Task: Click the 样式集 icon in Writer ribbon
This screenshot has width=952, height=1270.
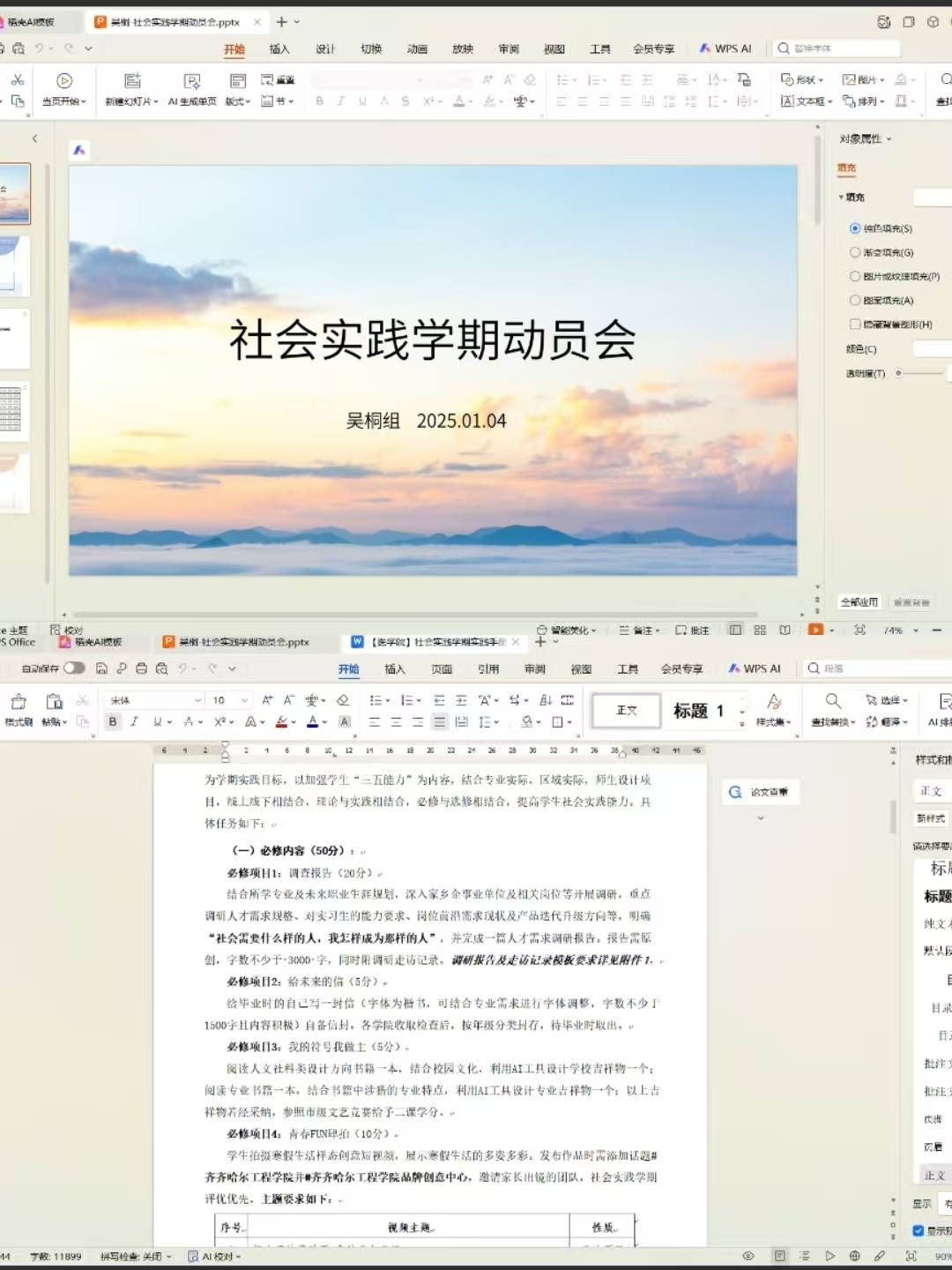Action: [x=774, y=702]
